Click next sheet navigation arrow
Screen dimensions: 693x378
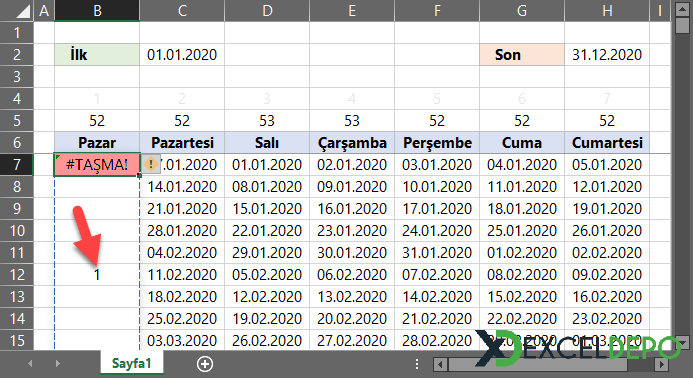click(x=58, y=364)
